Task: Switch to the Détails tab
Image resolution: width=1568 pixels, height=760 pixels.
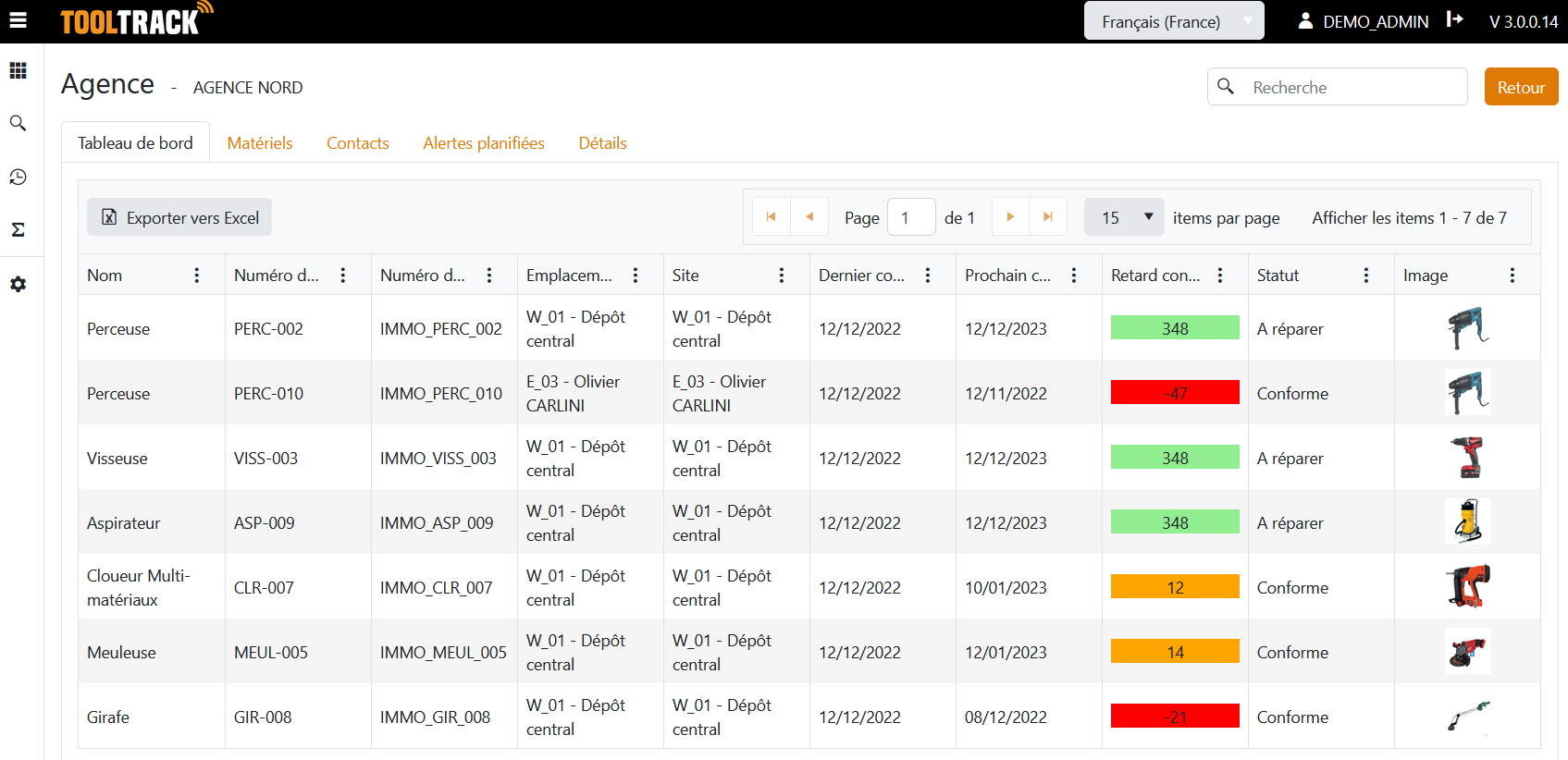Action: (603, 143)
